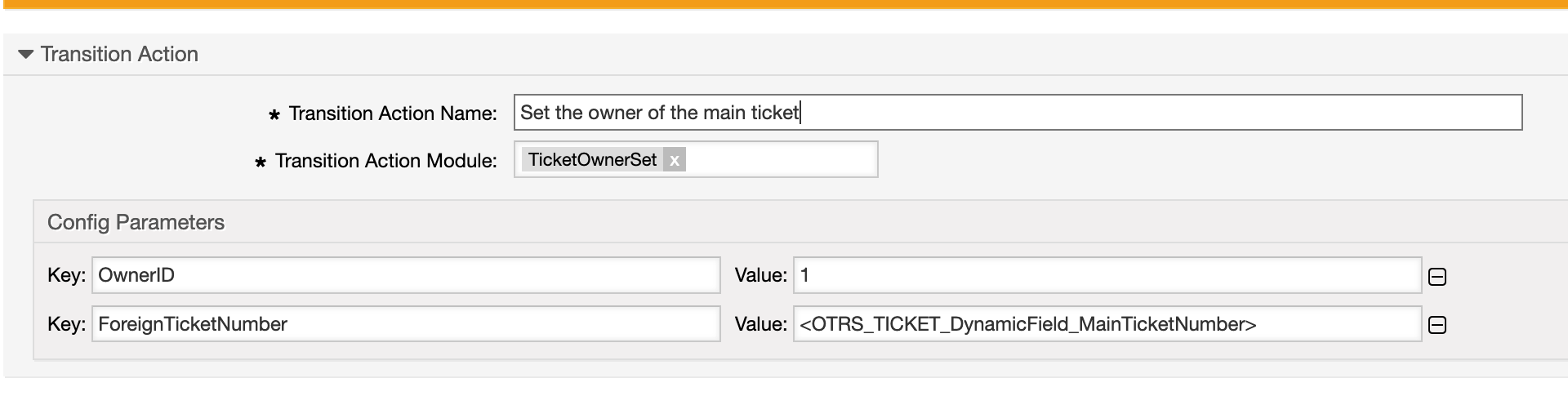The image size is (1568, 405).
Task: Remove the TicketOwnerSet module selection
Action: click(674, 161)
